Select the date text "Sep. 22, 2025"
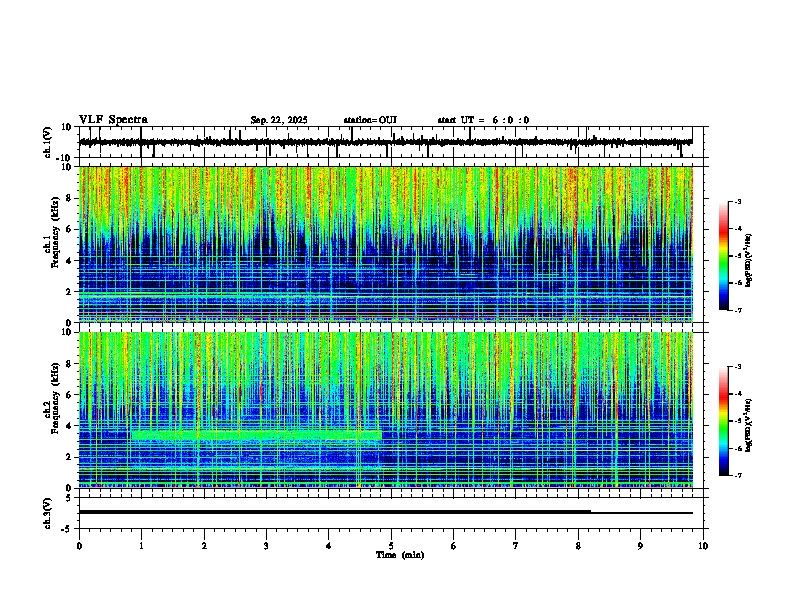This screenshot has width=792, height=612. [279, 120]
